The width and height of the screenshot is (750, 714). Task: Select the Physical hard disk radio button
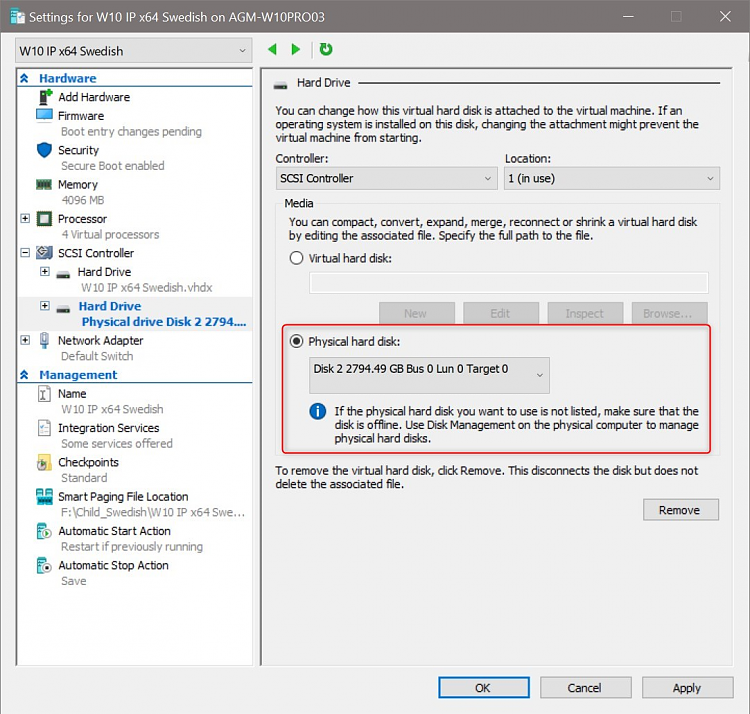click(x=297, y=341)
